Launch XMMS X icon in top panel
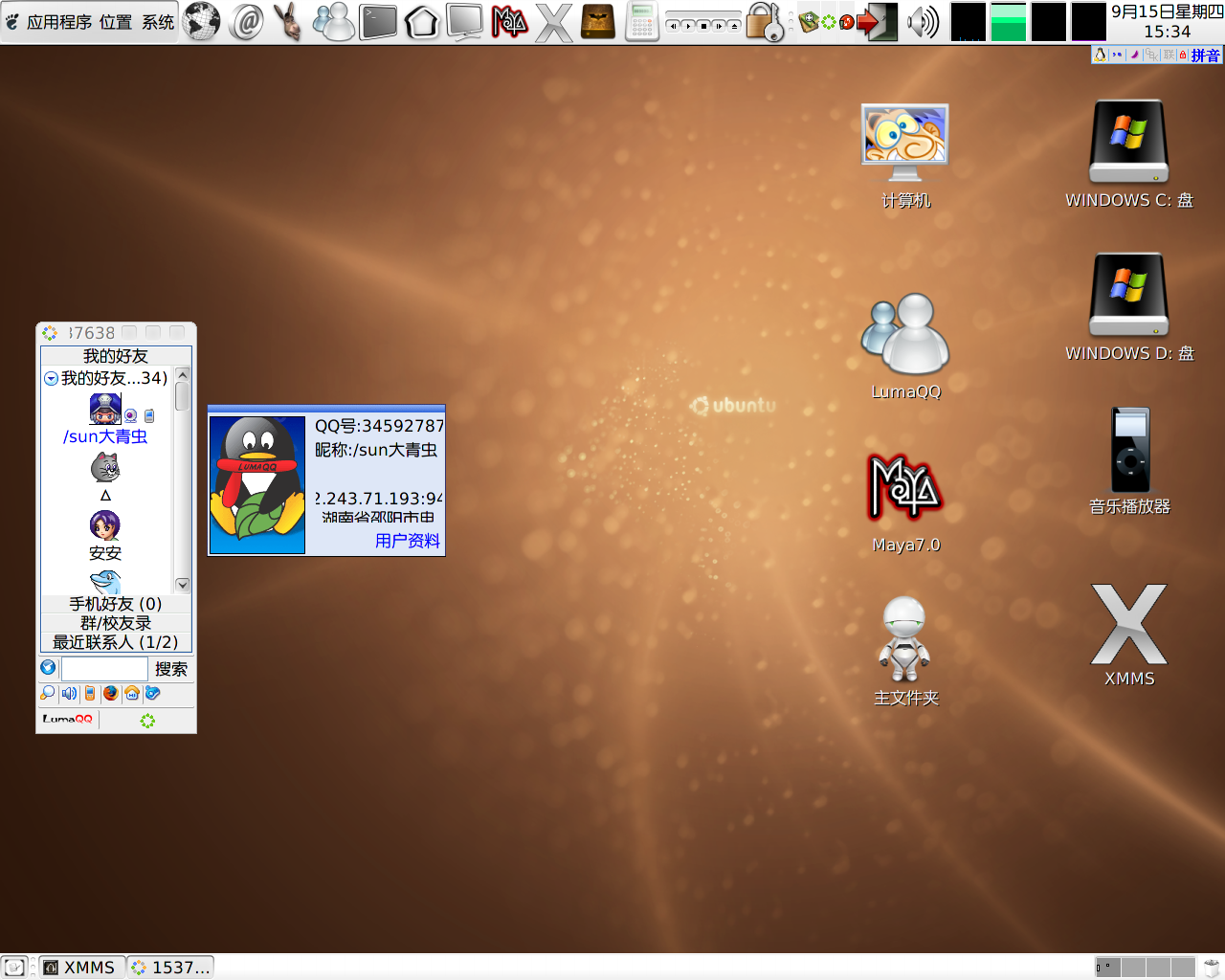This screenshot has width=1225, height=980. (x=553, y=22)
